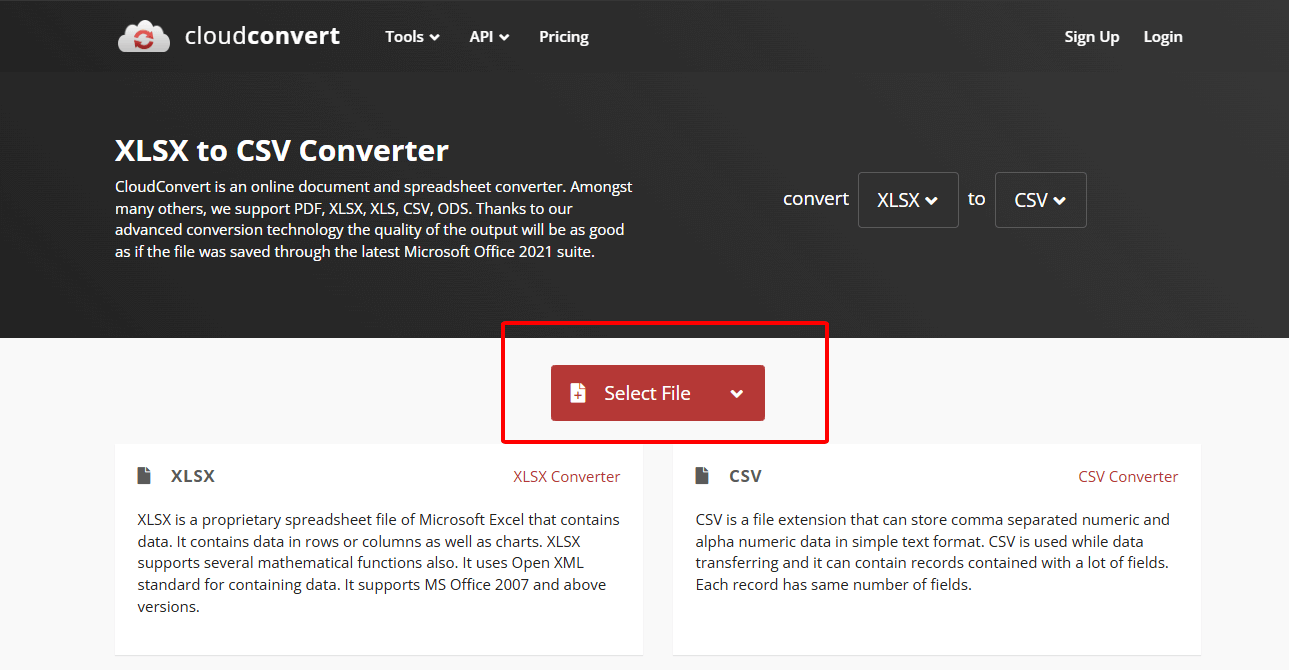Go to the Pricing page
Image resolution: width=1289 pixels, height=670 pixels.
coord(564,37)
